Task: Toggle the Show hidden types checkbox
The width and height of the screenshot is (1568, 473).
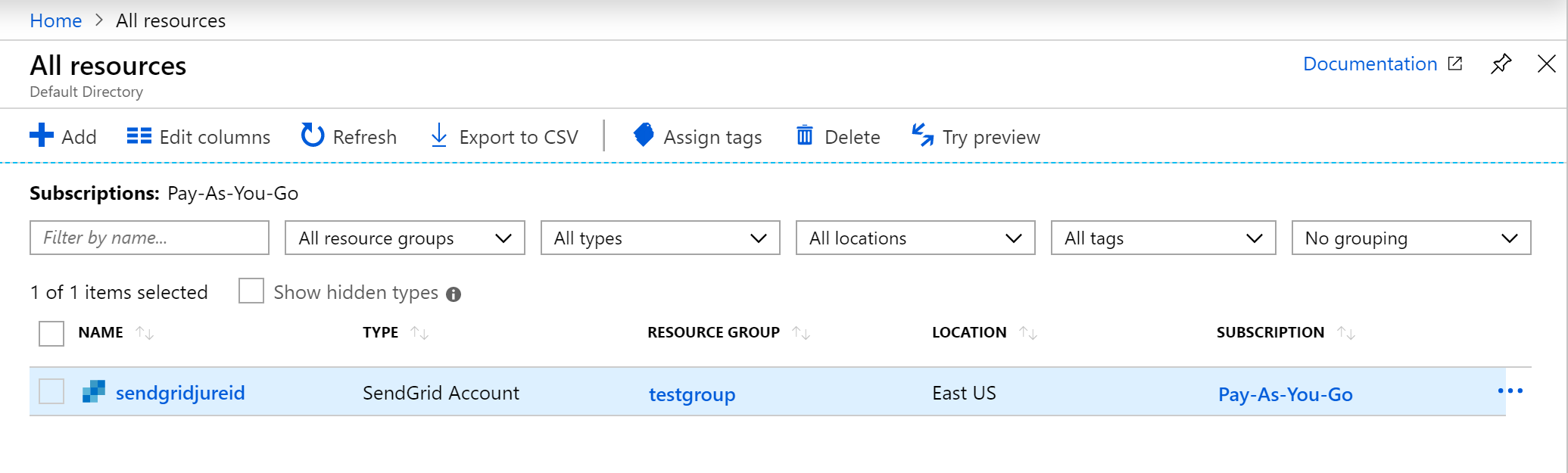Action: [x=251, y=291]
